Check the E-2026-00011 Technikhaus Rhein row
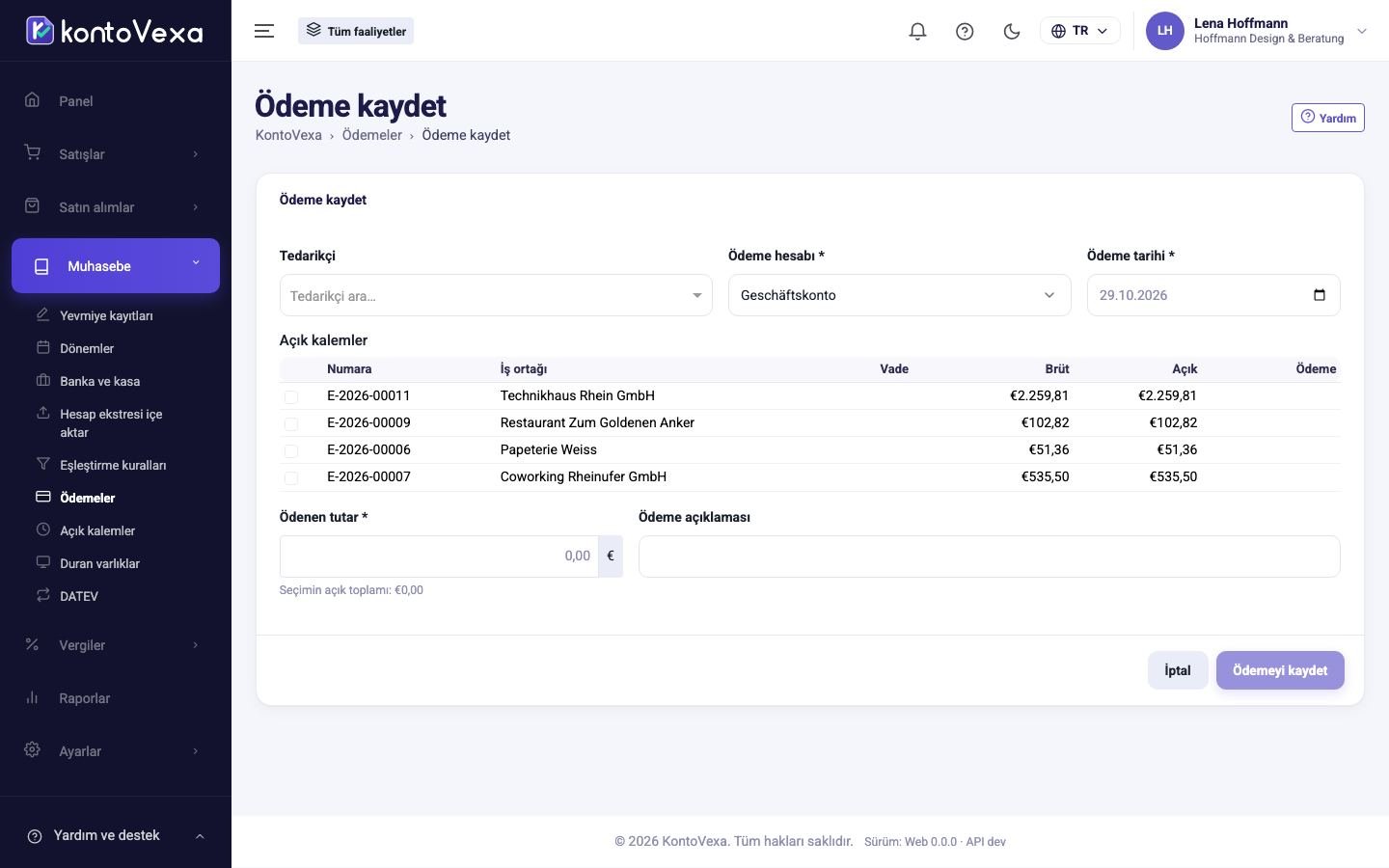 click(291, 396)
